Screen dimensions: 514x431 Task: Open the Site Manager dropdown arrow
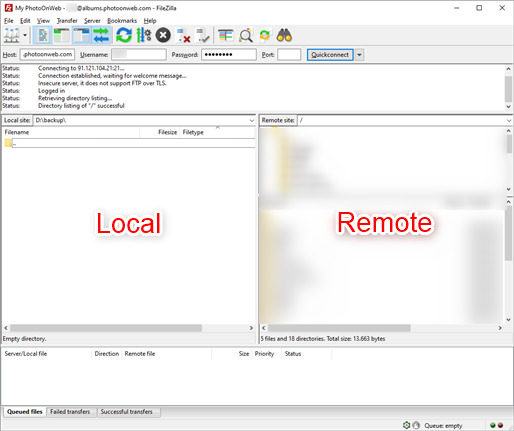coord(25,35)
